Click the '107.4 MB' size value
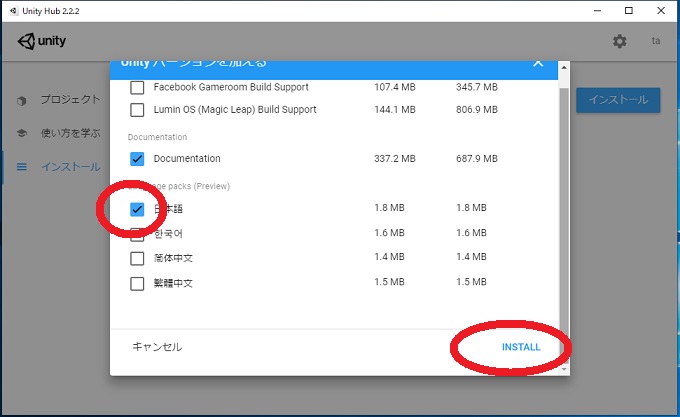680x417 pixels. [x=395, y=87]
